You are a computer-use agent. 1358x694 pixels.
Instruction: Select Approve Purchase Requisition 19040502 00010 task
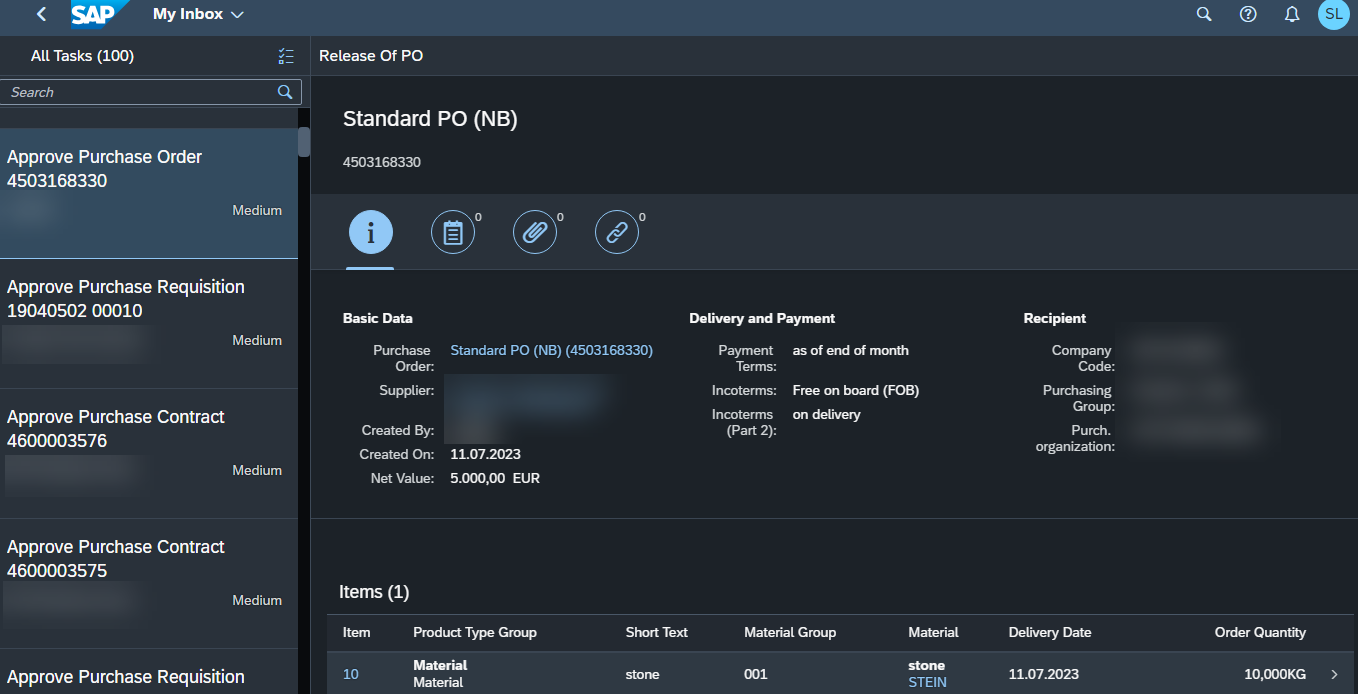[149, 324]
